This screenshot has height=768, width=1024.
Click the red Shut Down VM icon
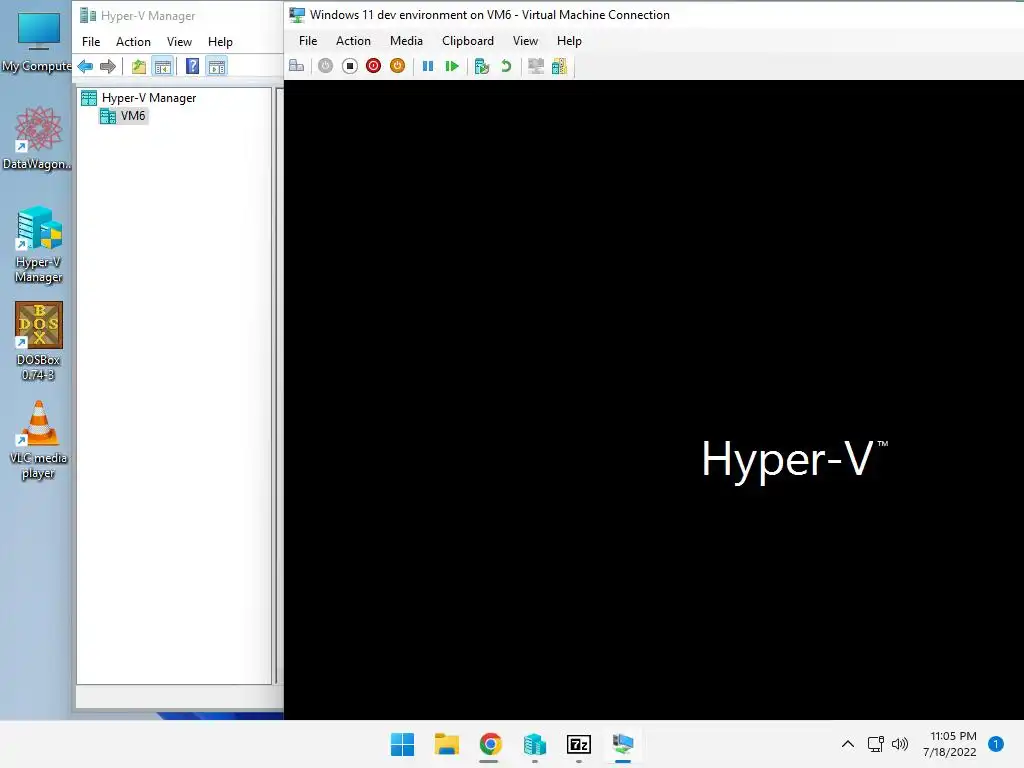[x=373, y=65]
